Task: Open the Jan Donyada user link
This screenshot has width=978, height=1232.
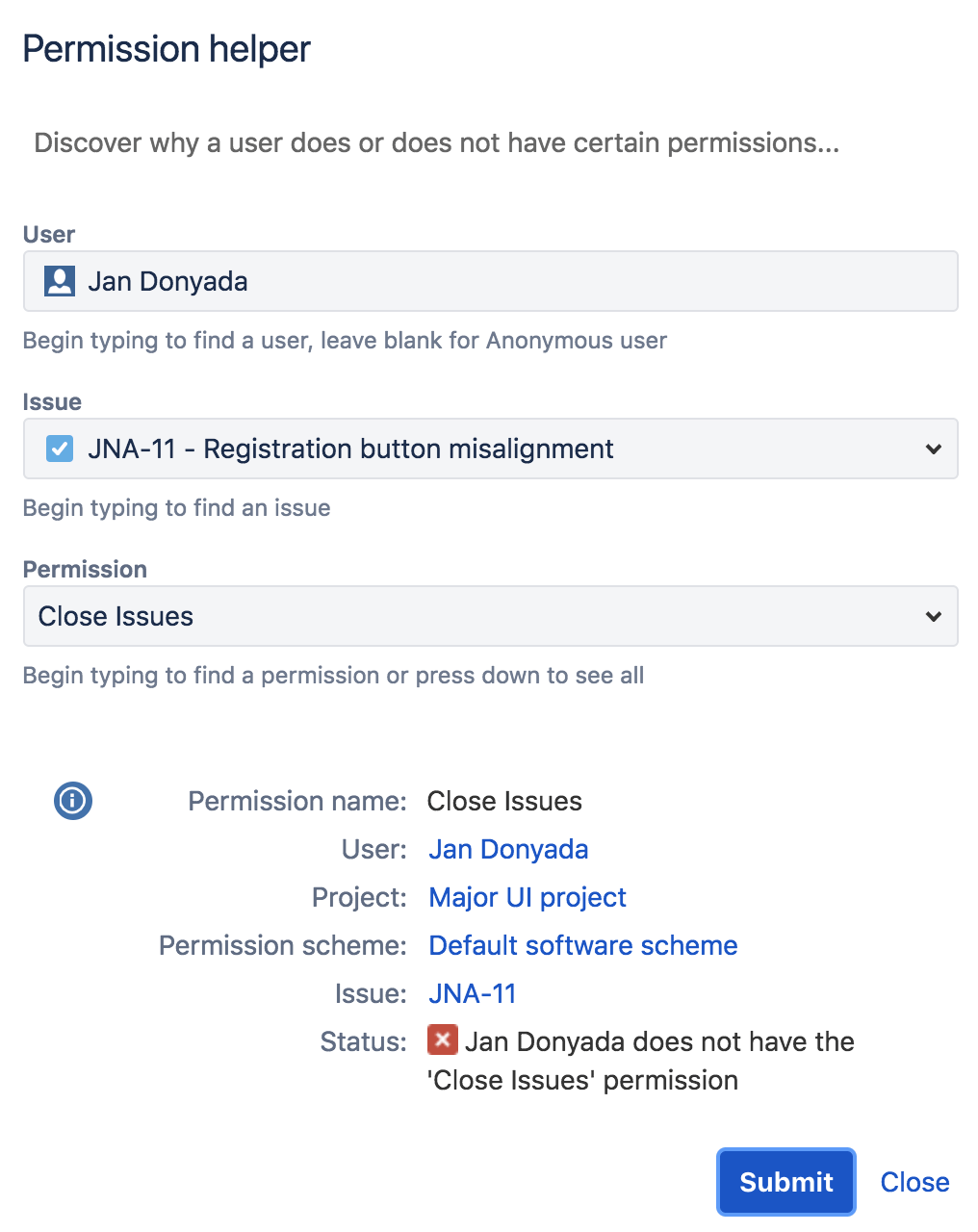Action: pyautogui.click(x=508, y=849)
